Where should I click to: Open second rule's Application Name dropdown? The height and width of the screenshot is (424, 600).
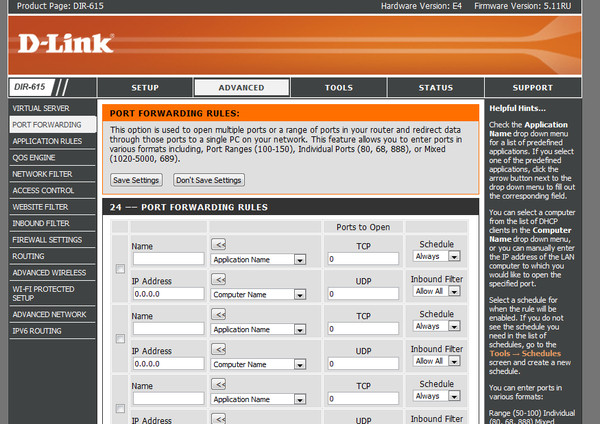[x=258, y=329]
